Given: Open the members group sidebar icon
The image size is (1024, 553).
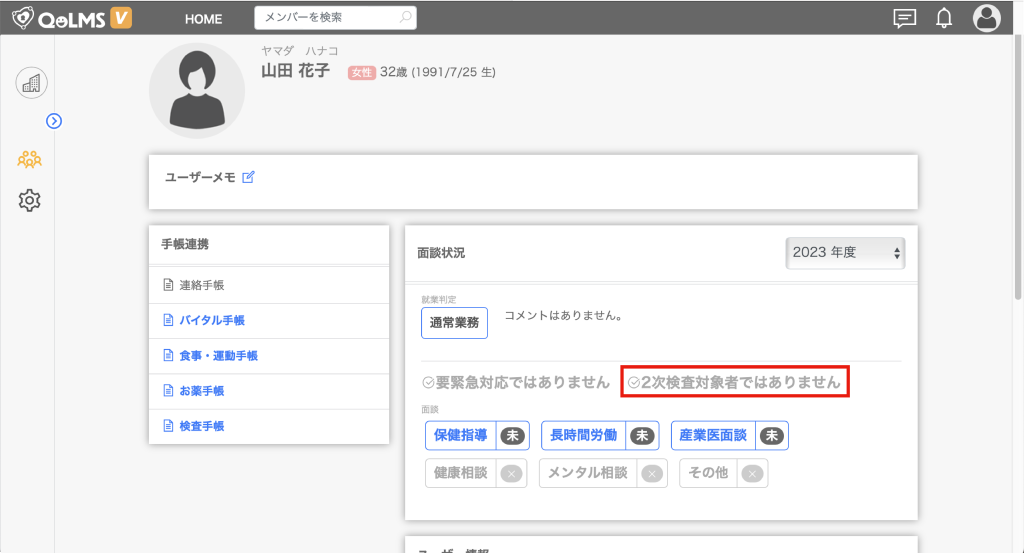Looking at the screenshot, I should coord(30,158).
